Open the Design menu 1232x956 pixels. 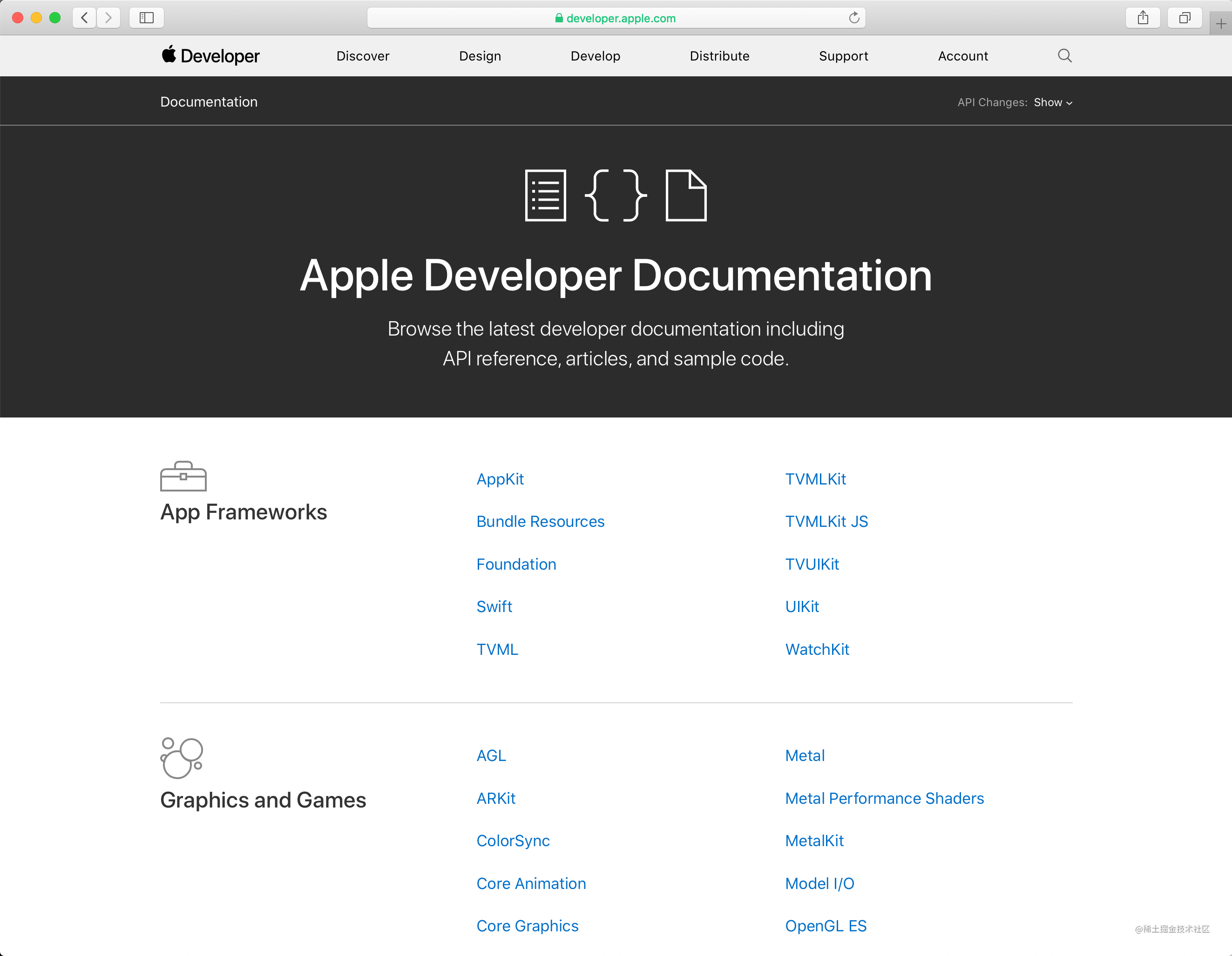[x=480, y=56]
